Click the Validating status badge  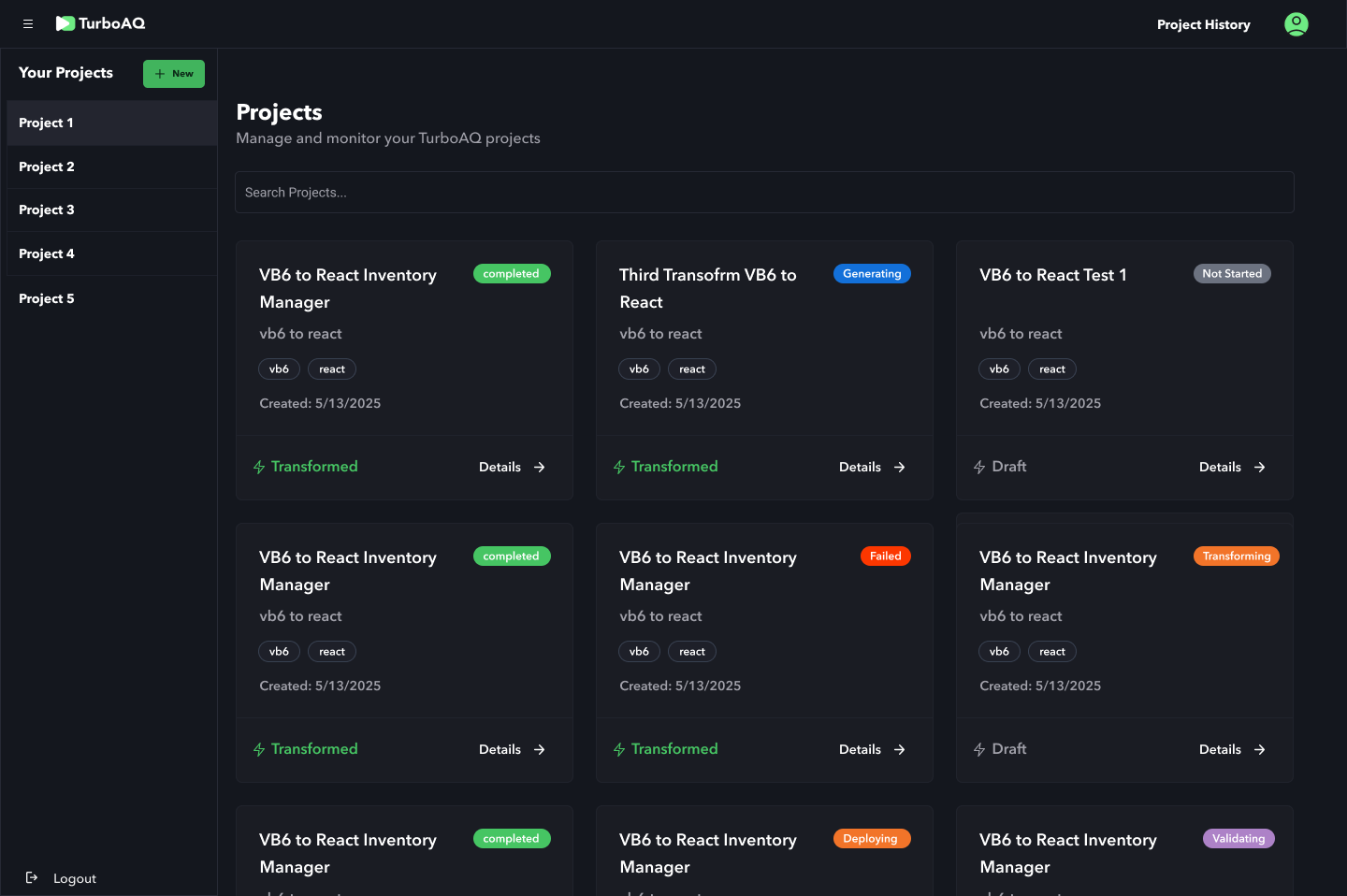[x=1238, y=839]
